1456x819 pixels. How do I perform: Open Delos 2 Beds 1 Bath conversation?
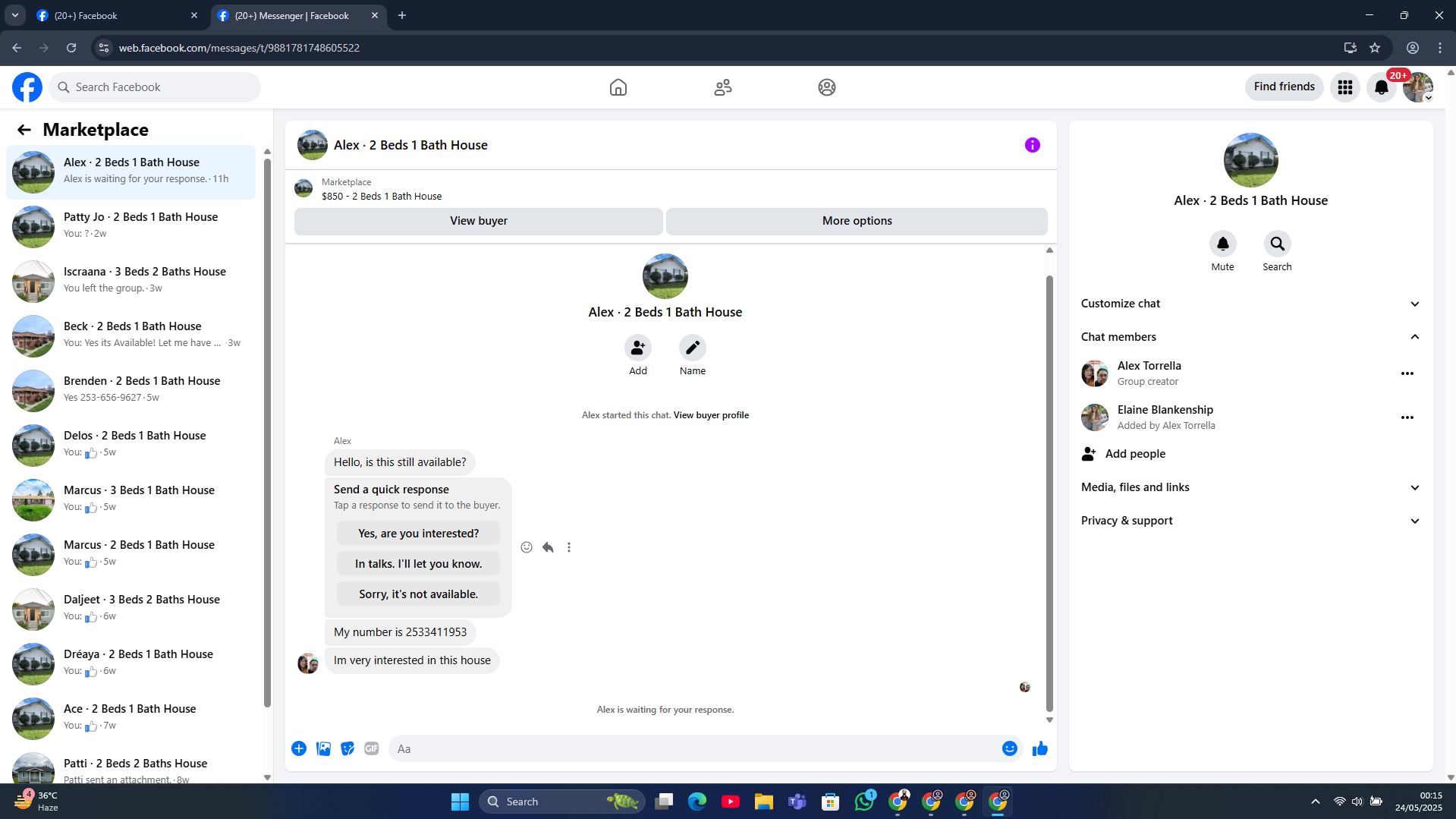(131, 446)
